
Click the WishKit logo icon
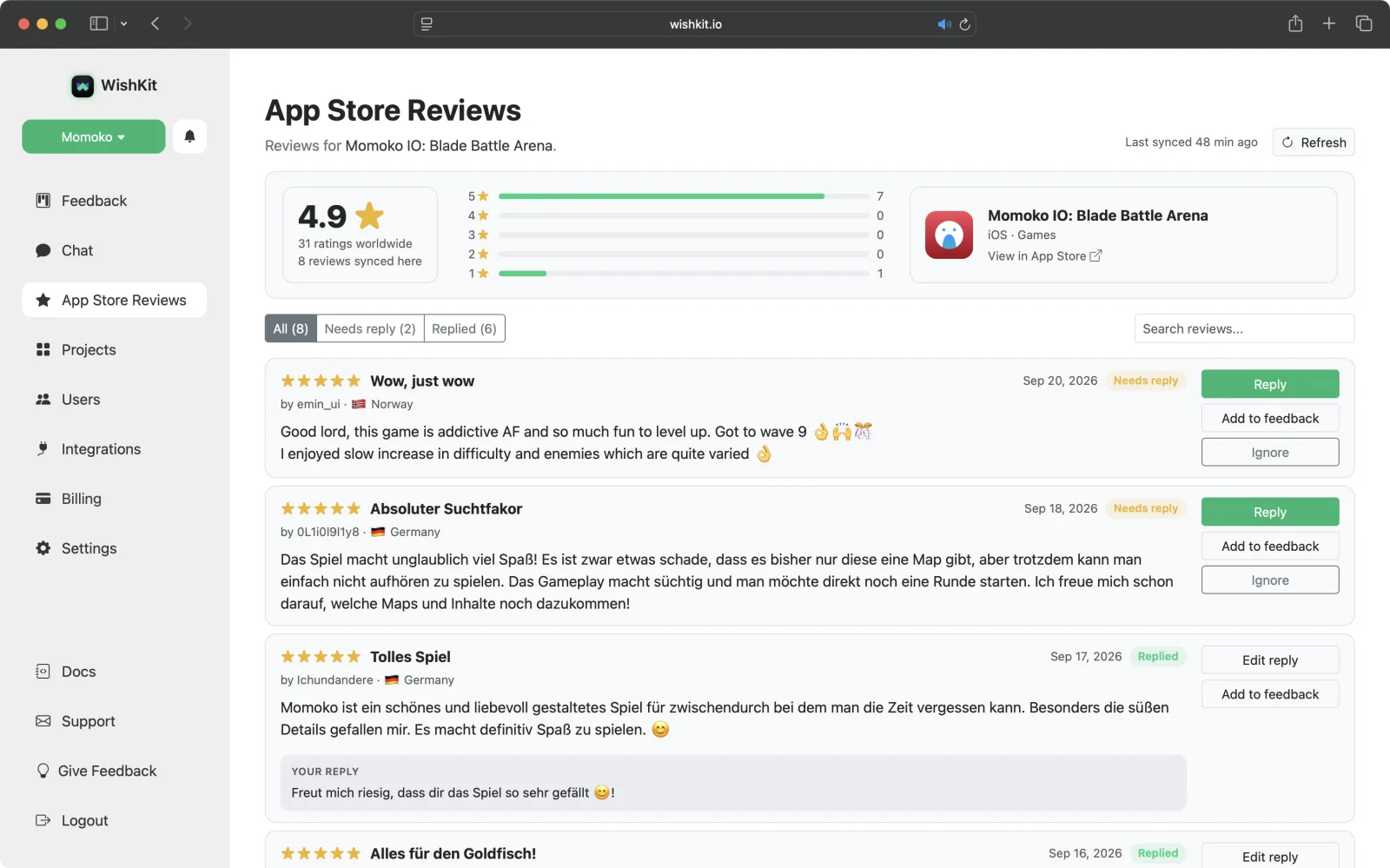tap(83, 85)
